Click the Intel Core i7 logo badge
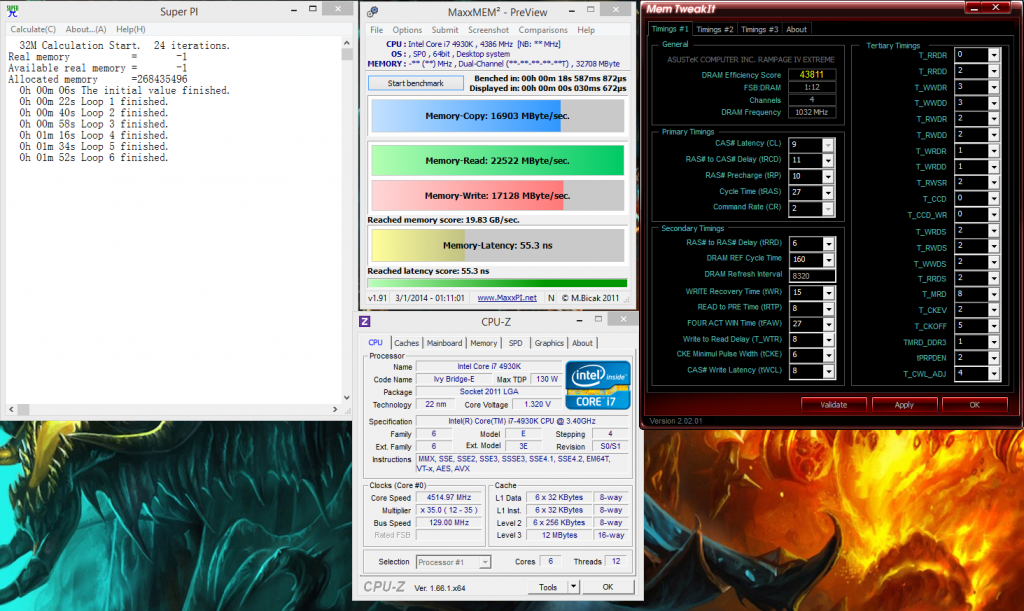The image size is (1024, 611). (597, 385)
